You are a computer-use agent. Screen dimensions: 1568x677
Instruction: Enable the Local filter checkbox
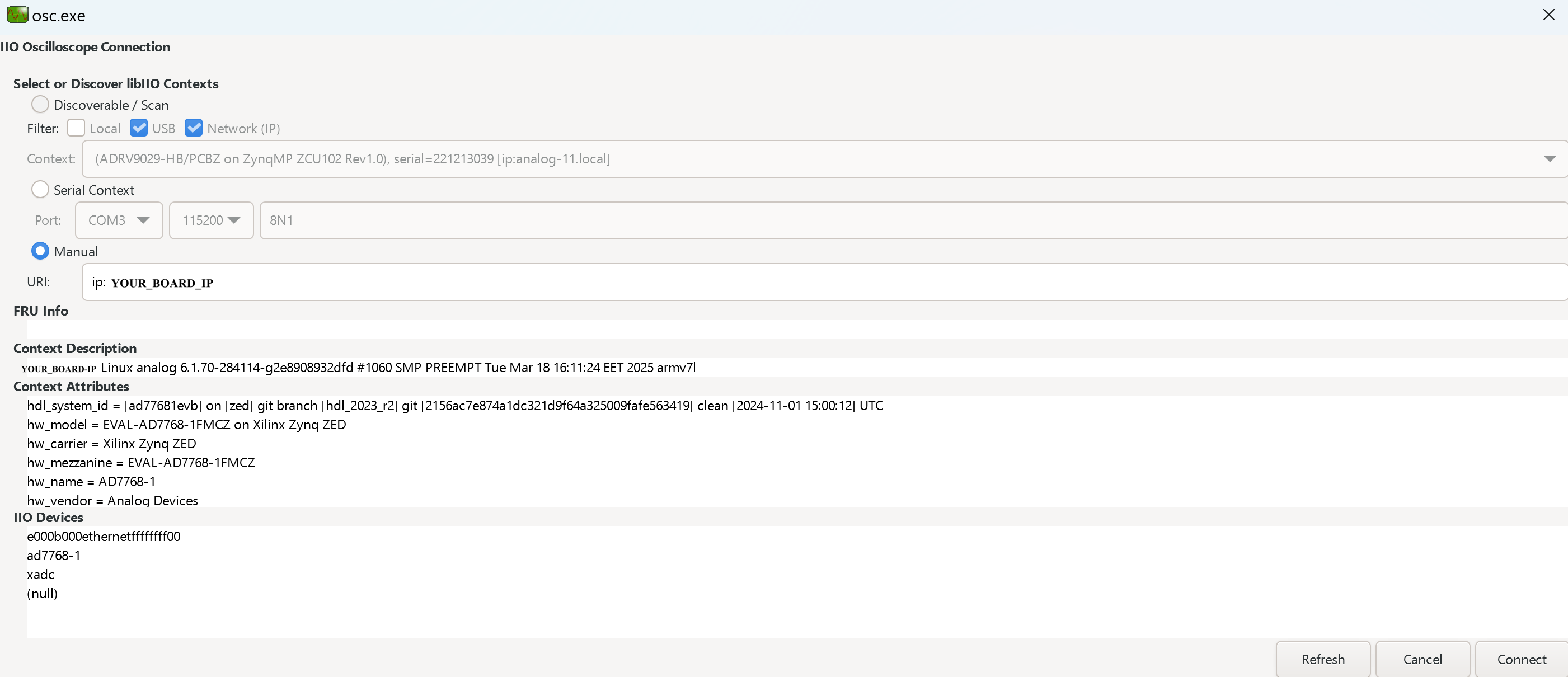[76, 128]
